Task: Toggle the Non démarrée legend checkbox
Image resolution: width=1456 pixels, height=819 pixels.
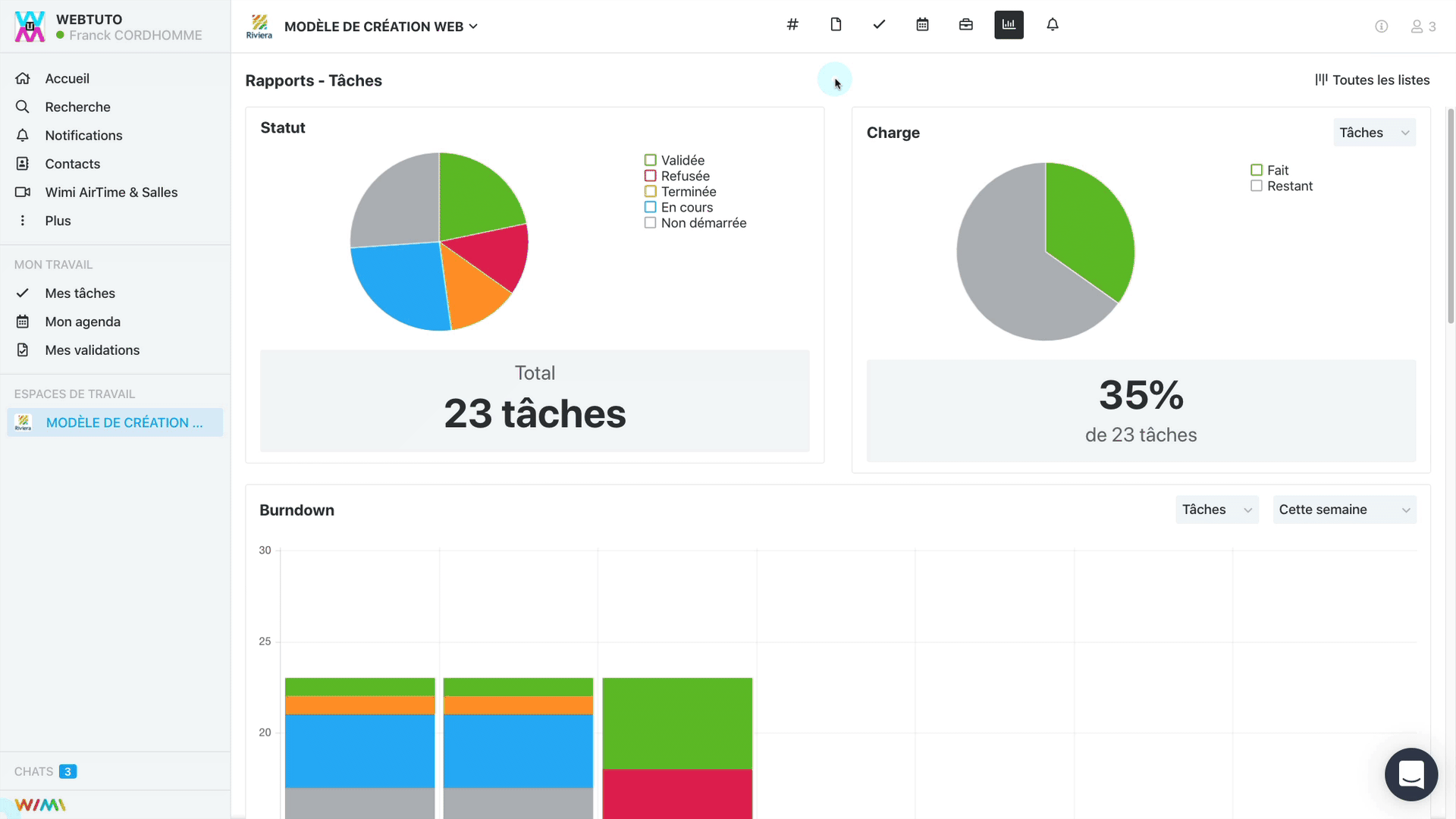Action: click(650, 223)
